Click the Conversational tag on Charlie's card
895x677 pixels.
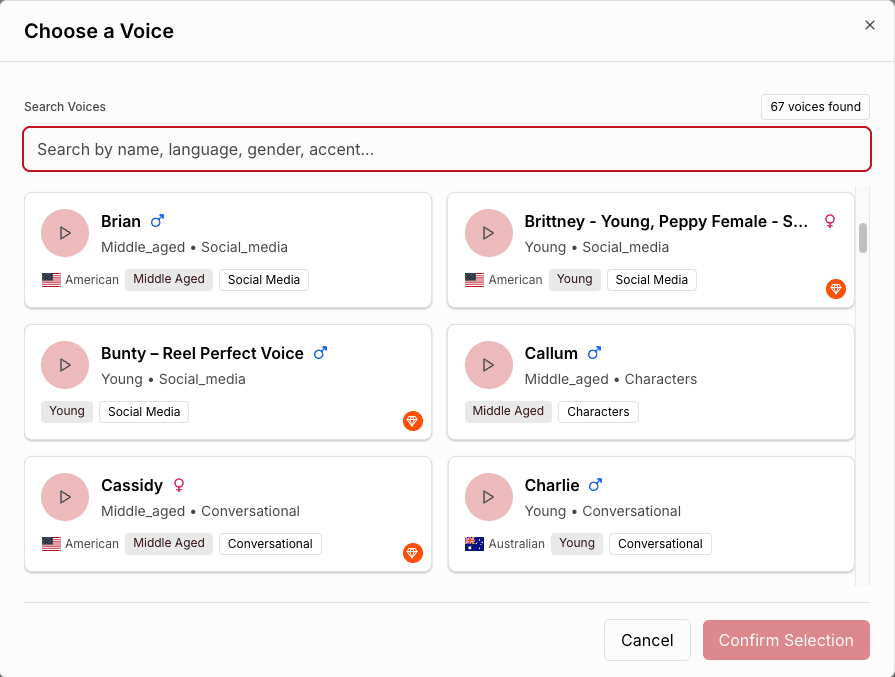click(x=660, y=543)
